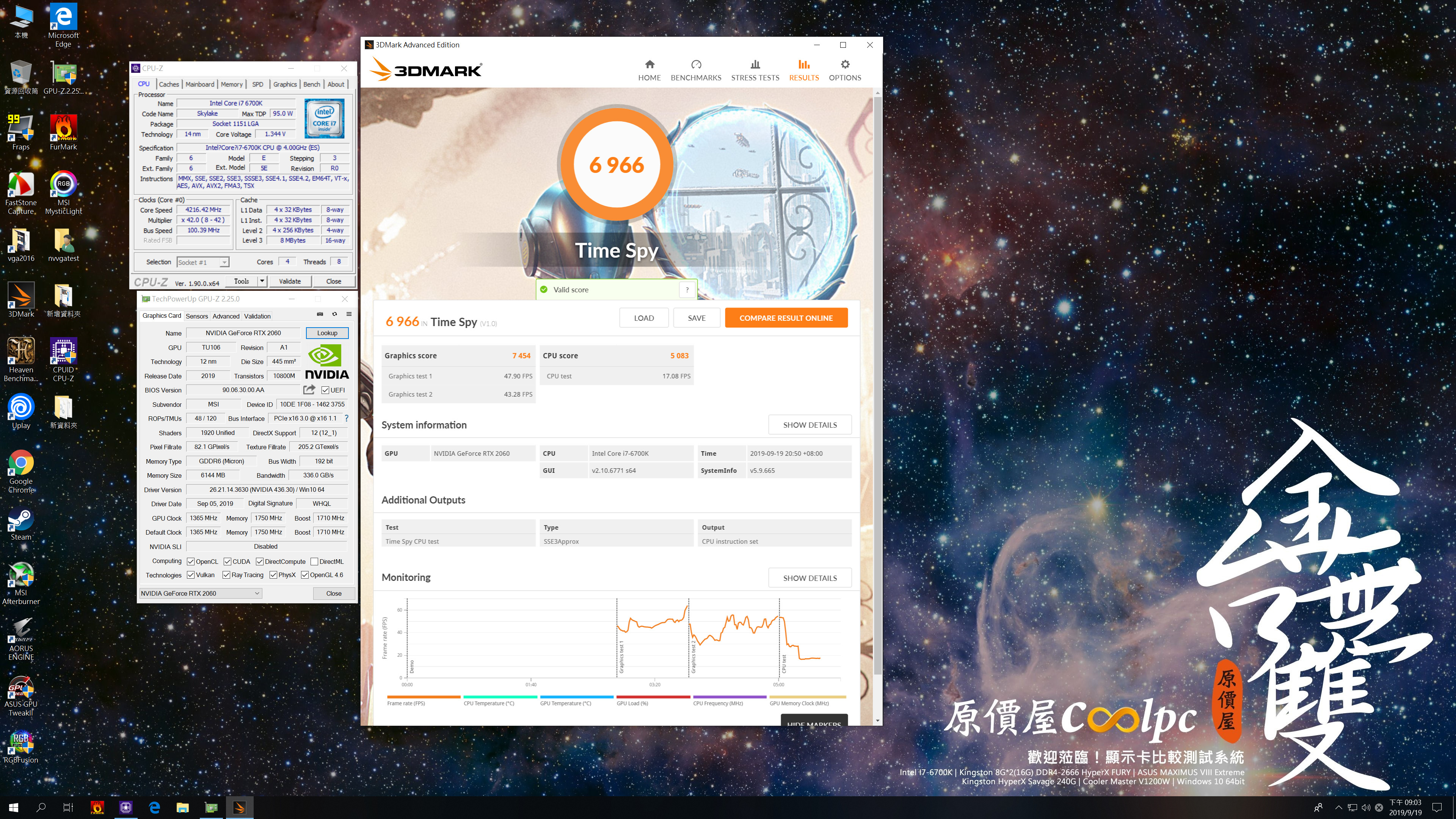
Task: Click Compare Result Online button
Action: [786, 318]
